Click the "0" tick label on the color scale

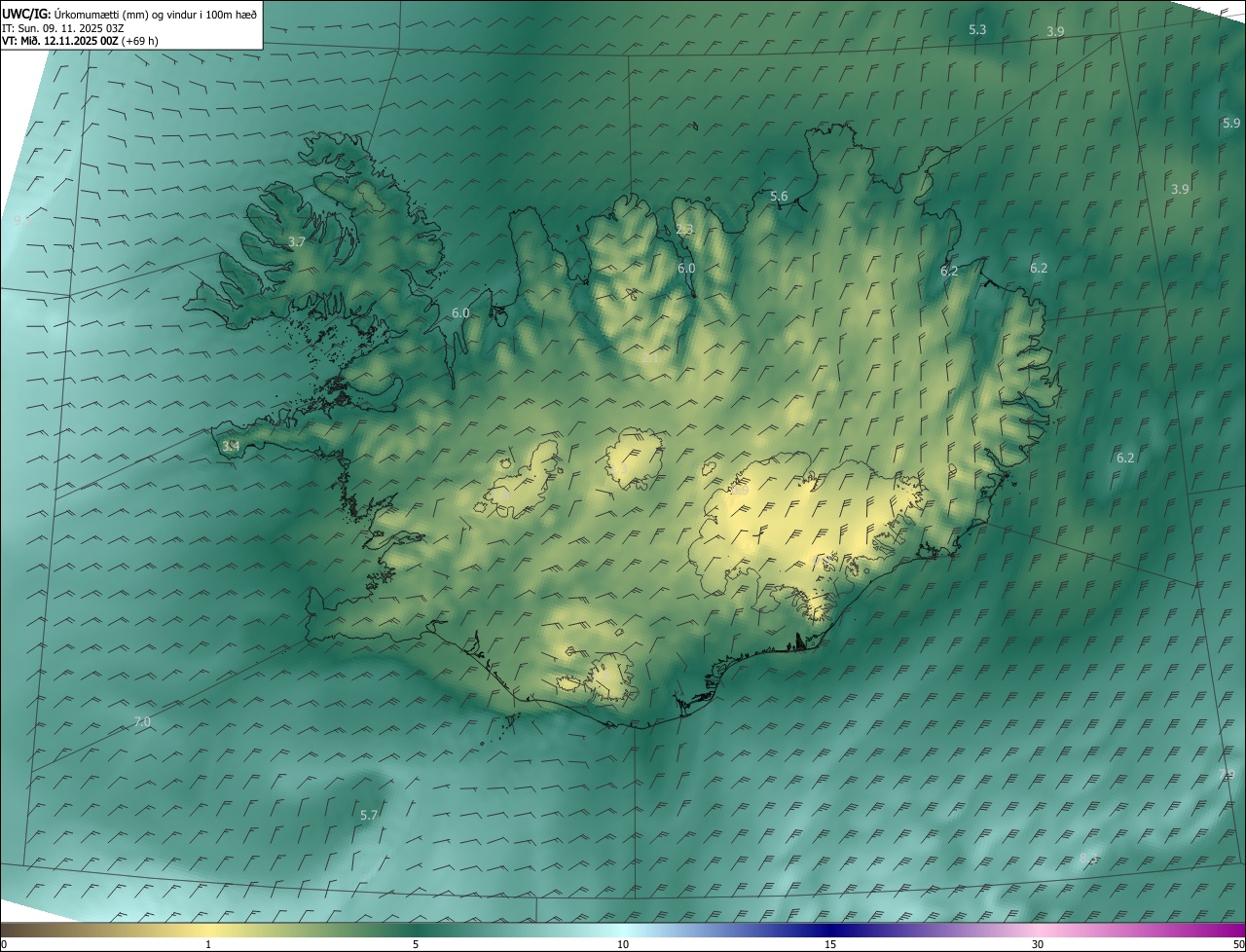pos(4,944)
